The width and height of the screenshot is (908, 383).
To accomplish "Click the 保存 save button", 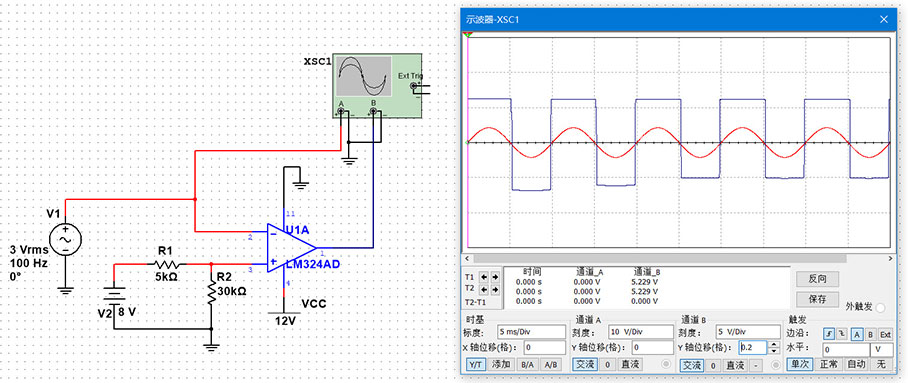I will 818,300.
